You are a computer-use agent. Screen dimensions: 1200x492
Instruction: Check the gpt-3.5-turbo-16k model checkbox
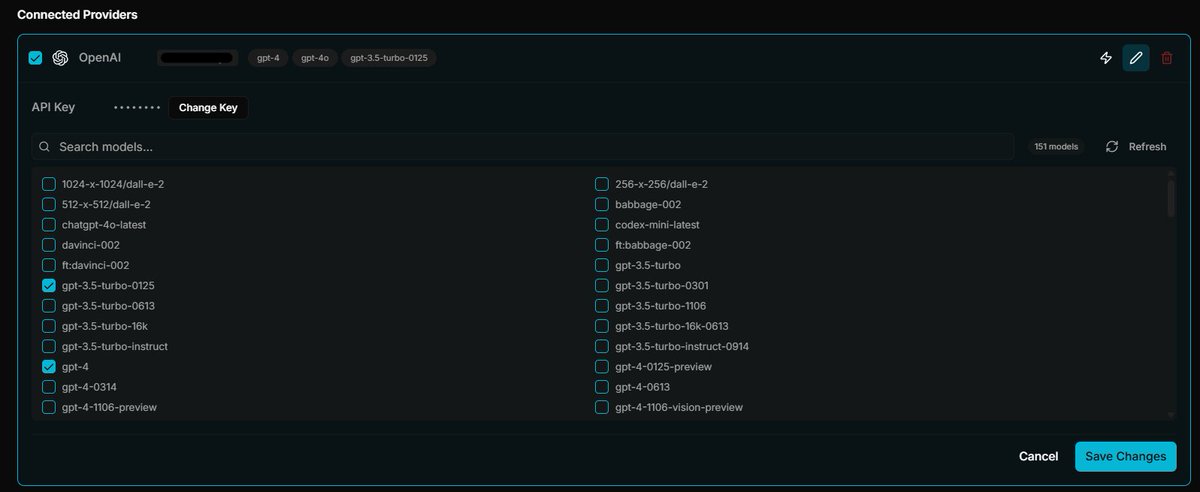48,326
